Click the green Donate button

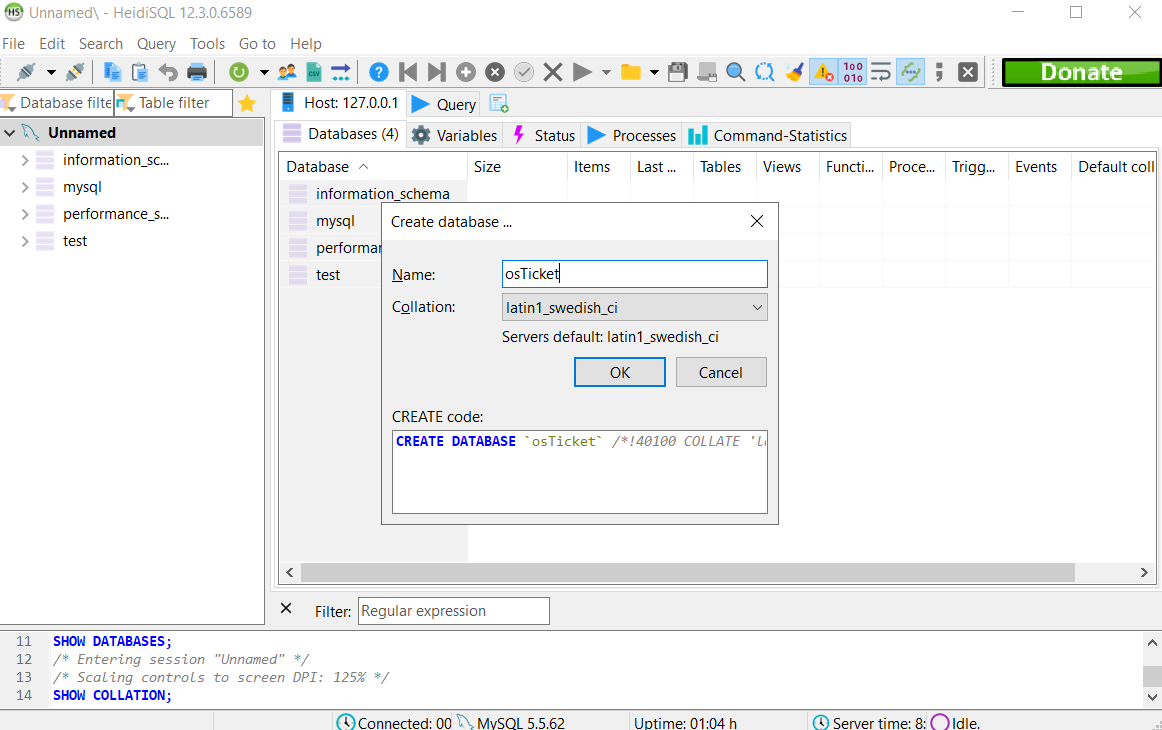click(x=1081, y=72)
